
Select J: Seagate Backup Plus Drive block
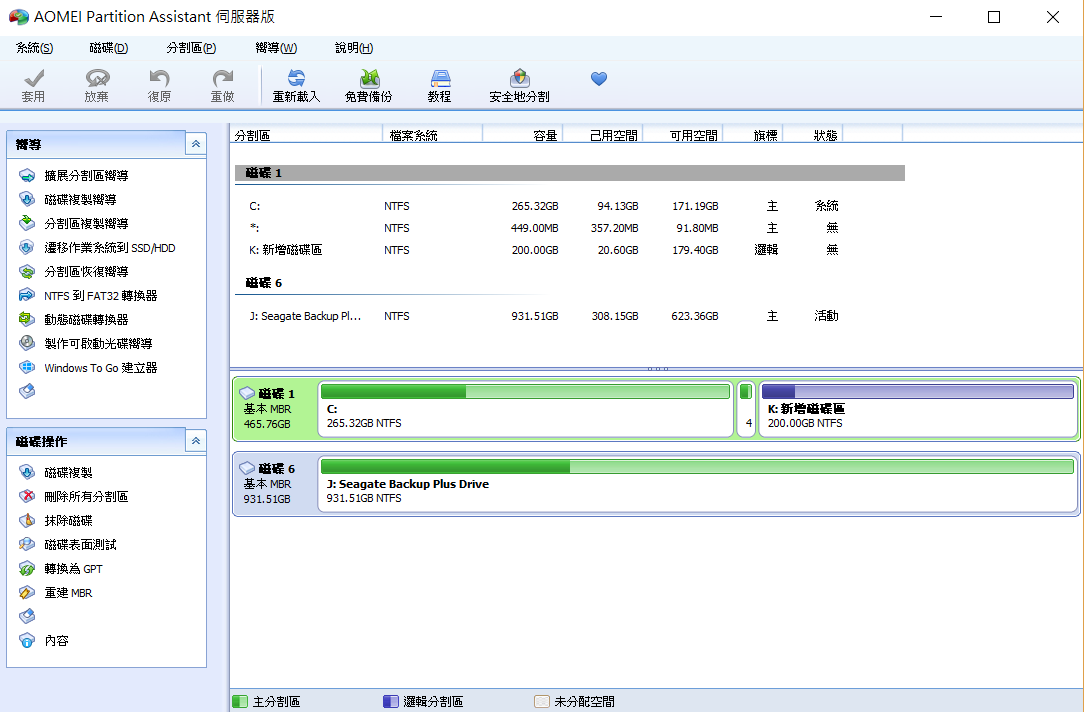[x=697, y=484]
